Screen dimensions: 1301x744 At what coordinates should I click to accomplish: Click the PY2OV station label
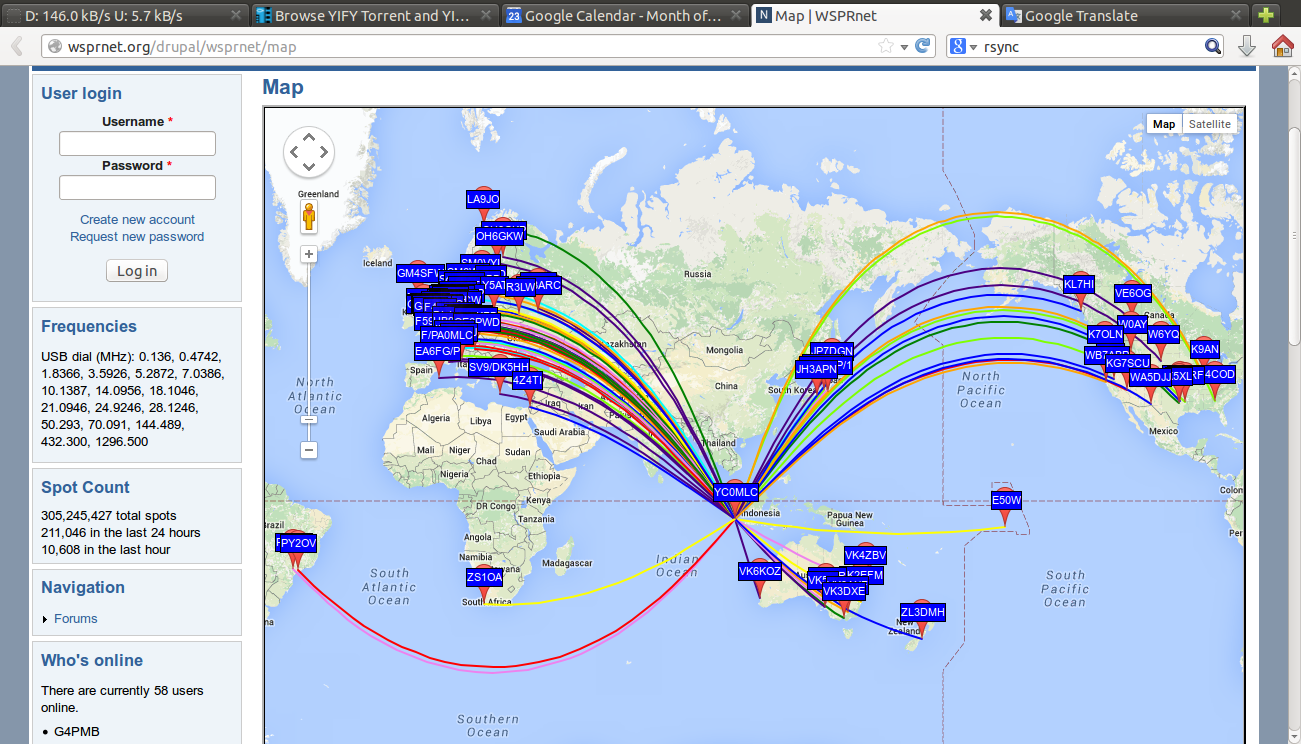pyautogui.click(x=297, y=543)
